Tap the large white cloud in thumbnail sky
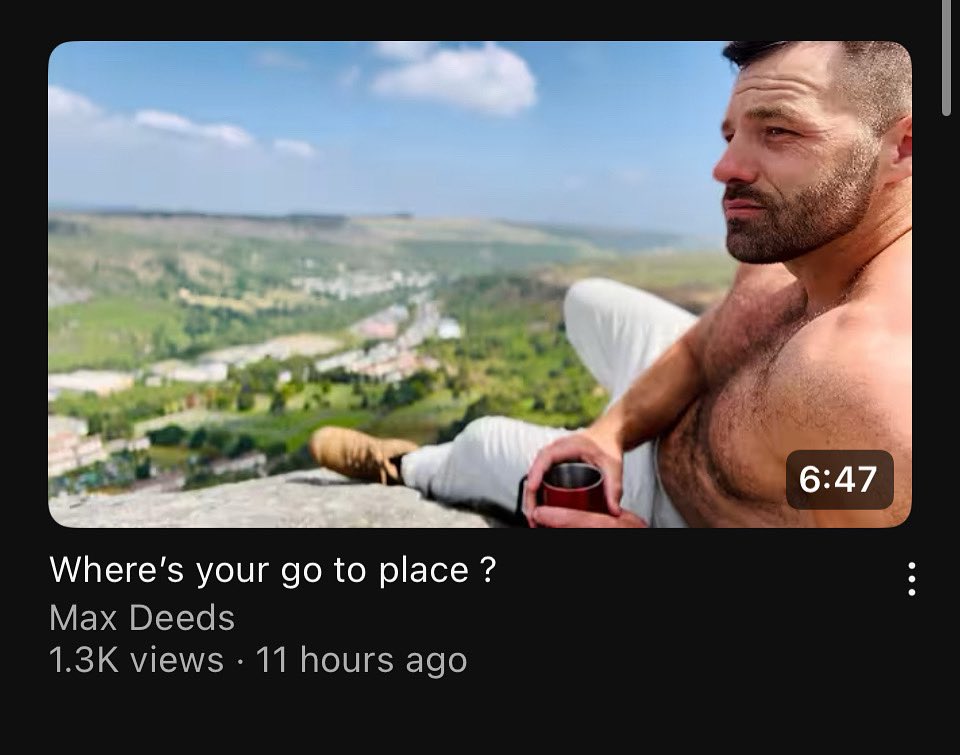Viewport: 960px width, 755px height. coord(456,77)
